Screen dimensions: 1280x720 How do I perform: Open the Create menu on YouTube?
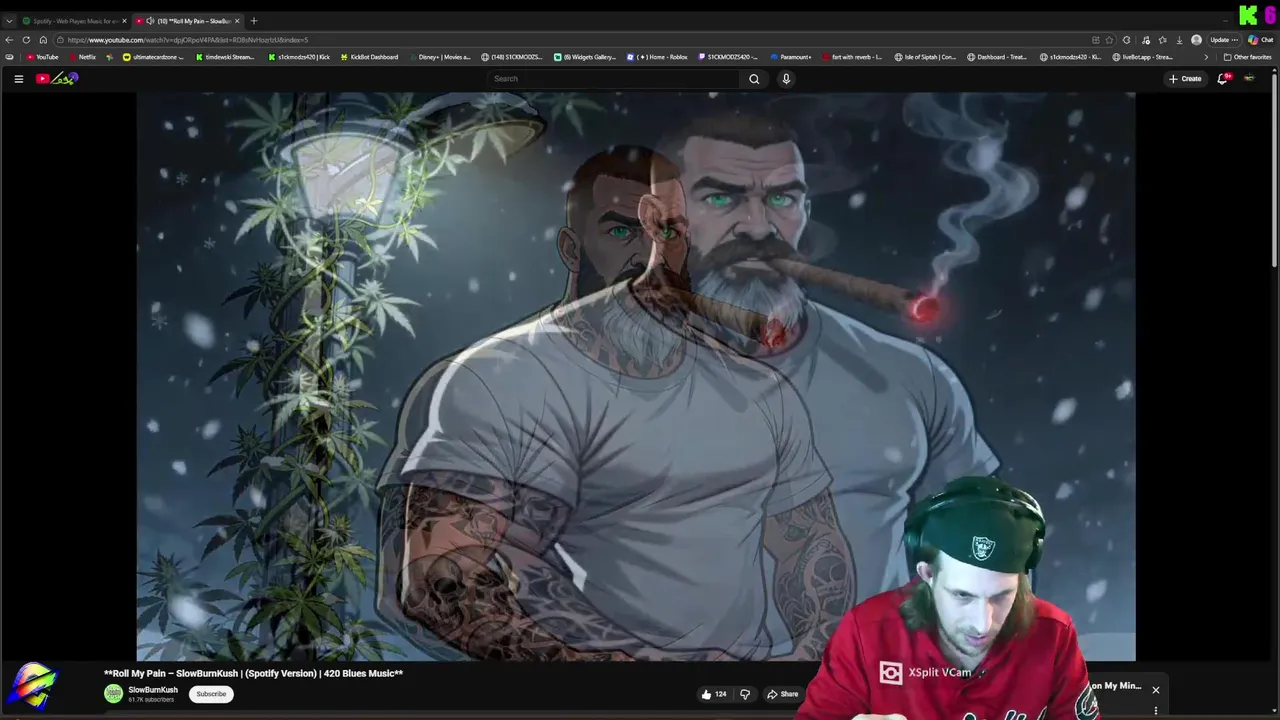[x=1185, y=79]
